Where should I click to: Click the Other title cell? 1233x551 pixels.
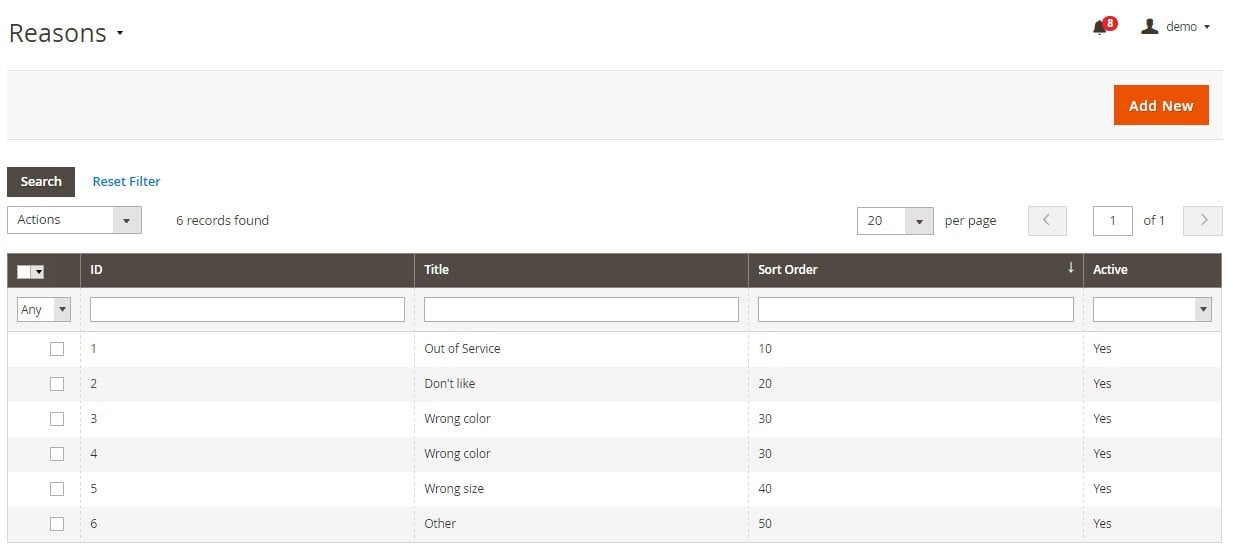point(581,524)
